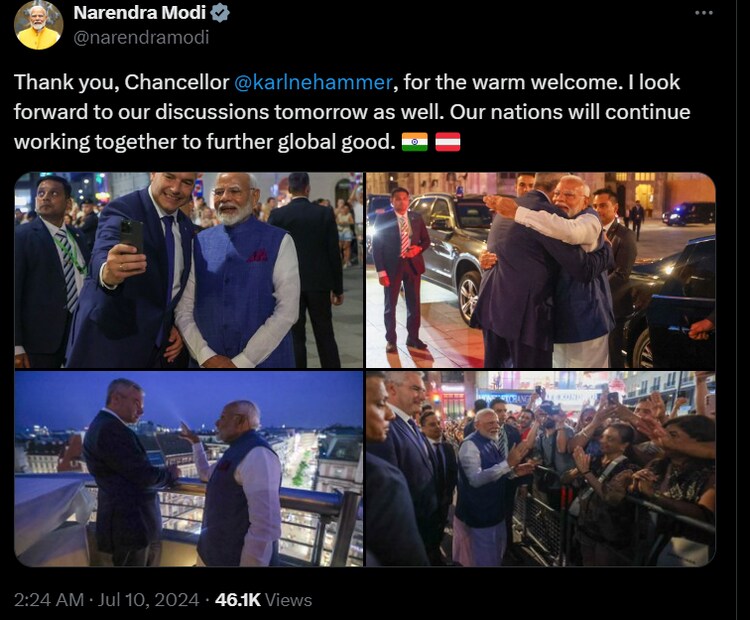Open the crowd greeting photo
Image resolution: width=750 pixels, height=620 pixels.
click(x=540, y=469)
